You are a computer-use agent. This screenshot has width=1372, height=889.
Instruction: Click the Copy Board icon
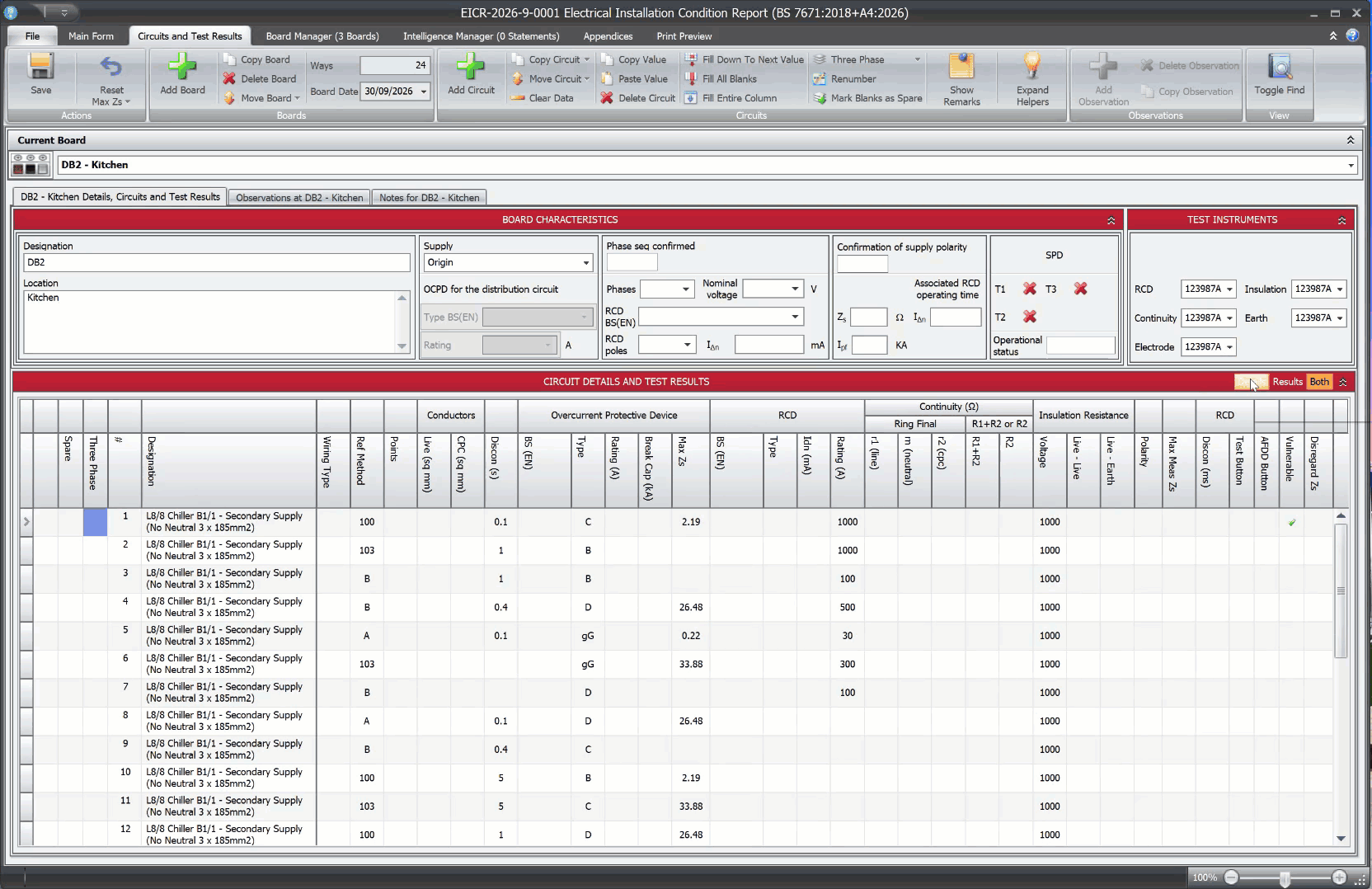(x=229, y=59)
